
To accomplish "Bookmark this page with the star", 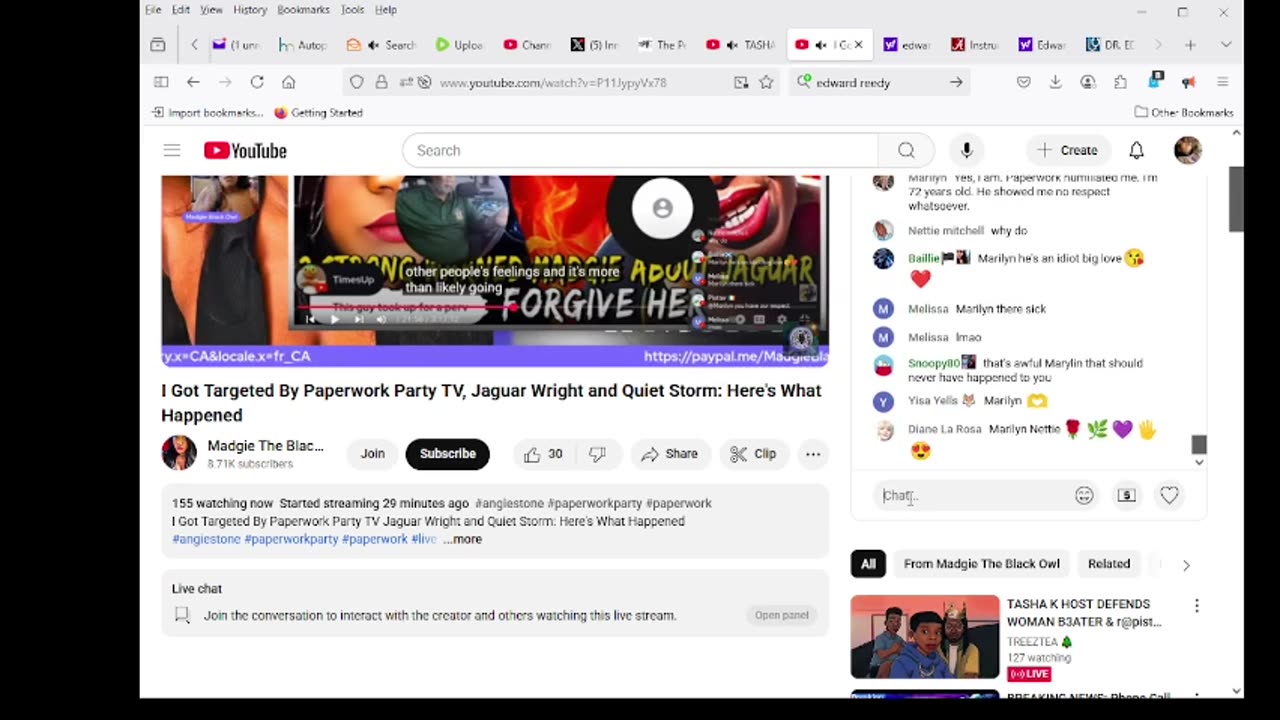I will 766,82.
